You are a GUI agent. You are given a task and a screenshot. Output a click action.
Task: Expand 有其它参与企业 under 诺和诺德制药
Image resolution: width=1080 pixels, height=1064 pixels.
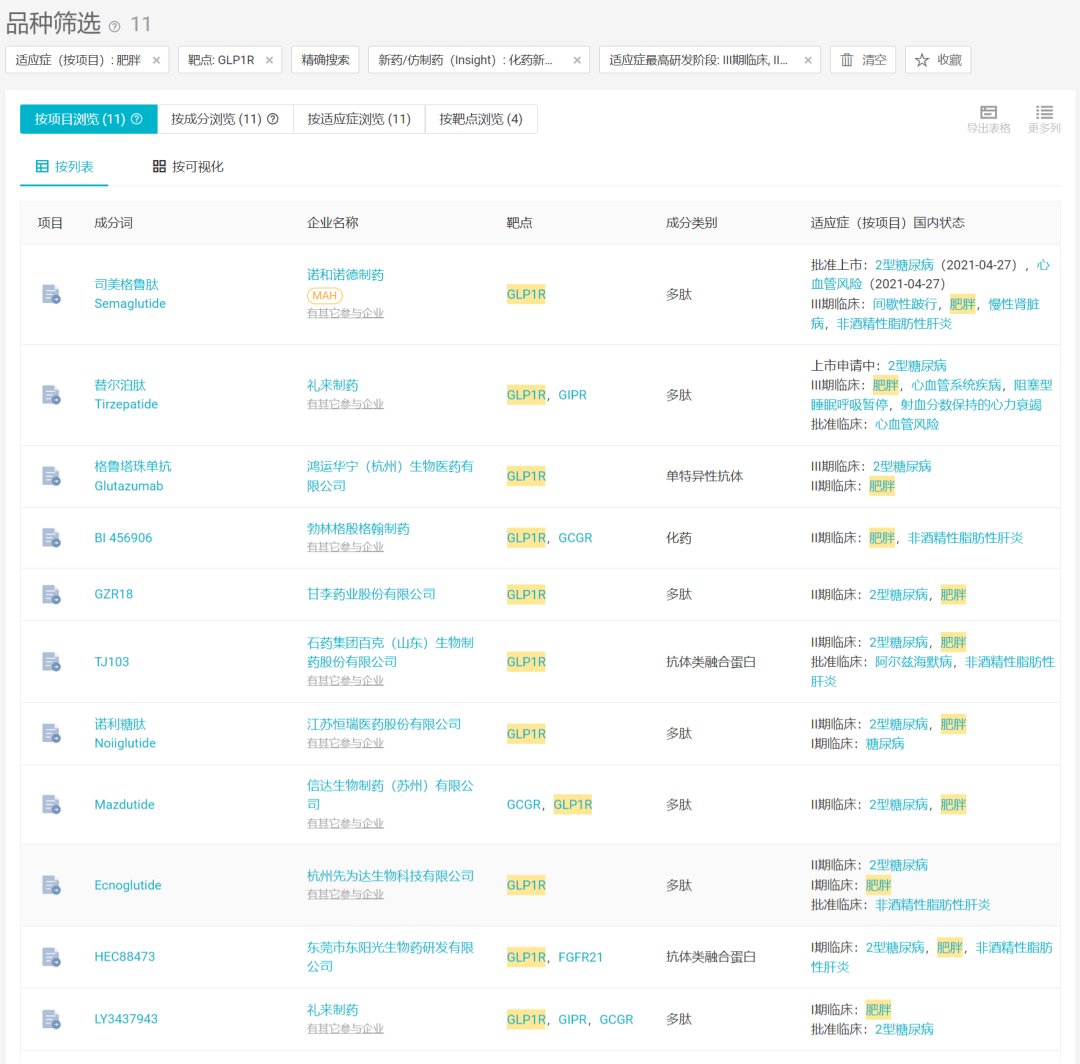[345, 313]
